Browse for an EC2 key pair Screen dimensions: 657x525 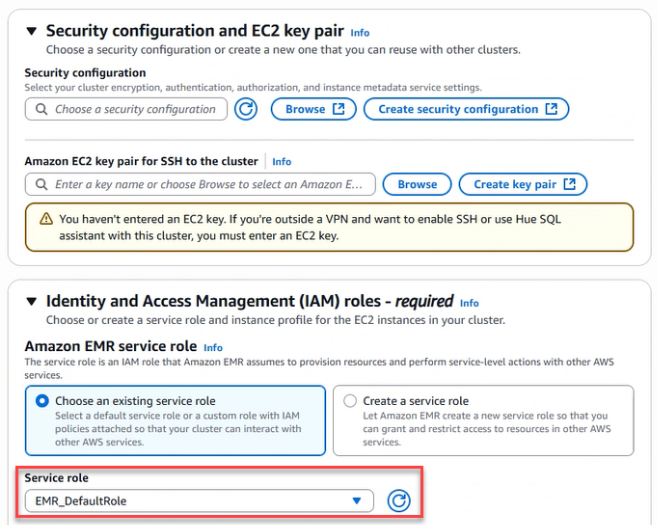(417, 184)
